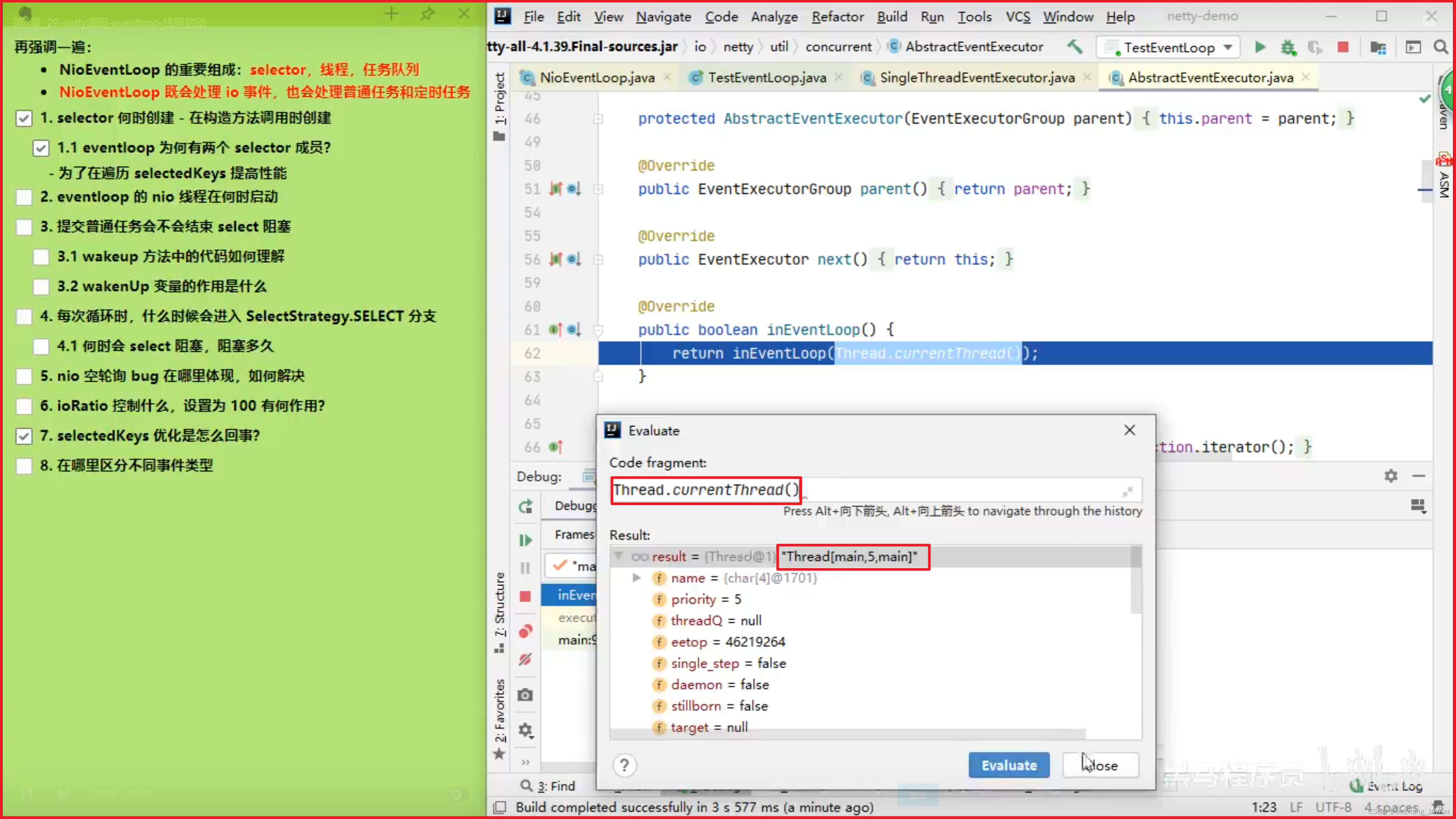View breakpoints icon in Debug sidebar
The image size is (1456, 819).
pos(526,630)
